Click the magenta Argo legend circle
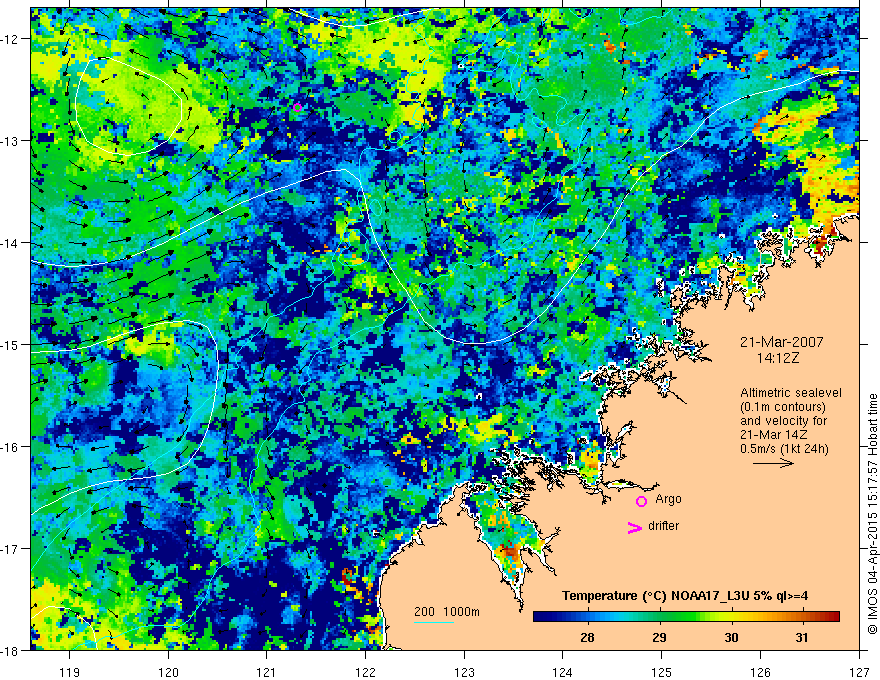880x680 pixels. (641, 501)
